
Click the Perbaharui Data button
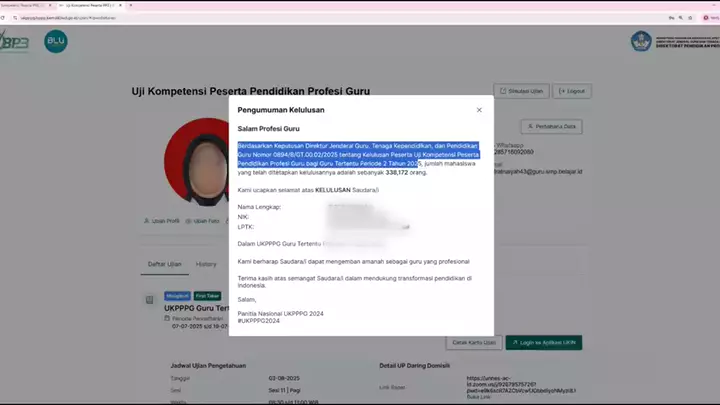click(x=551, y=127)
